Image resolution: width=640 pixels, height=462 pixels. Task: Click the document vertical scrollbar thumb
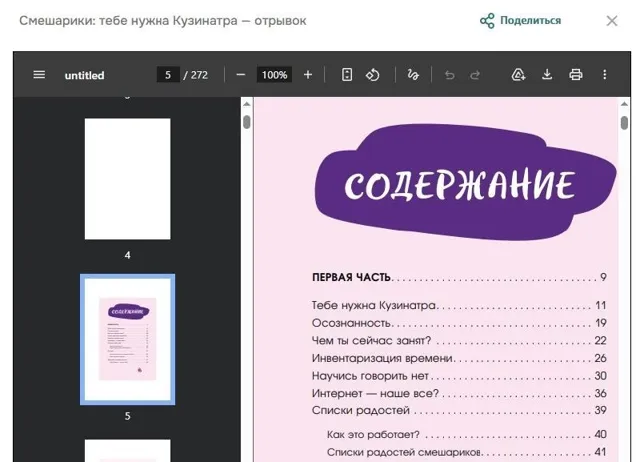pyautogui.click(x=624, y=123)
